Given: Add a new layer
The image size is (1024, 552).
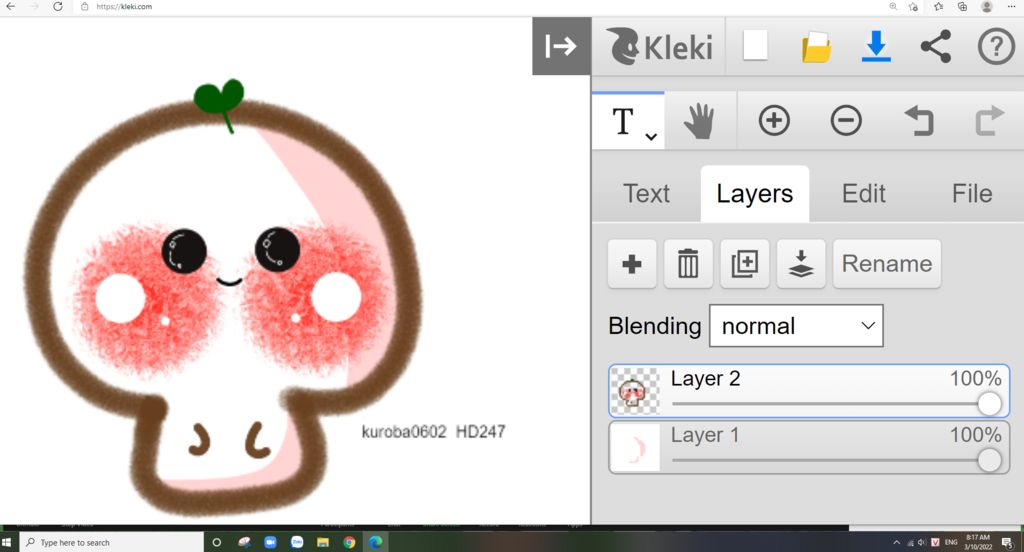Looking at the screenshot, I should pos(632,264).
